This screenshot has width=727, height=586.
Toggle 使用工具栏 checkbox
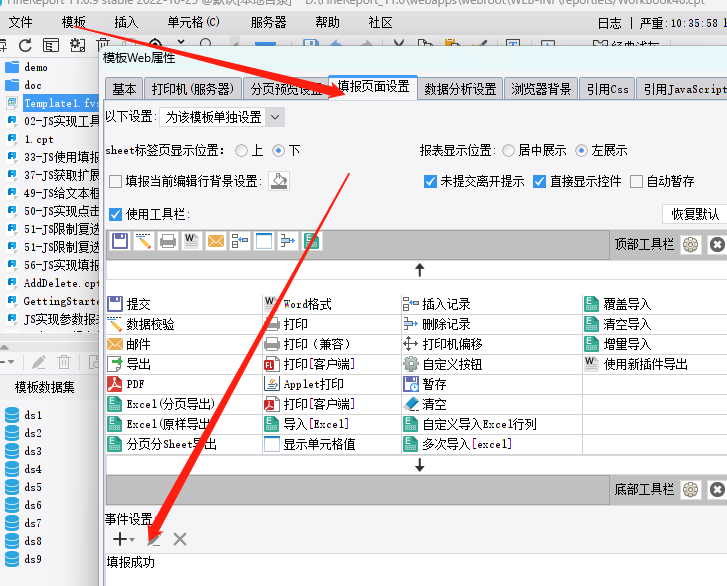pos(115,214)
